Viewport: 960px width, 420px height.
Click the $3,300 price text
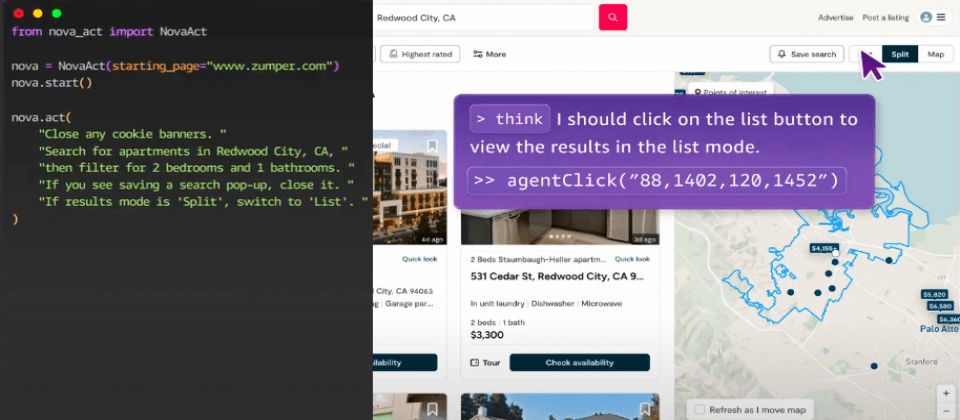tap(487, 335)
